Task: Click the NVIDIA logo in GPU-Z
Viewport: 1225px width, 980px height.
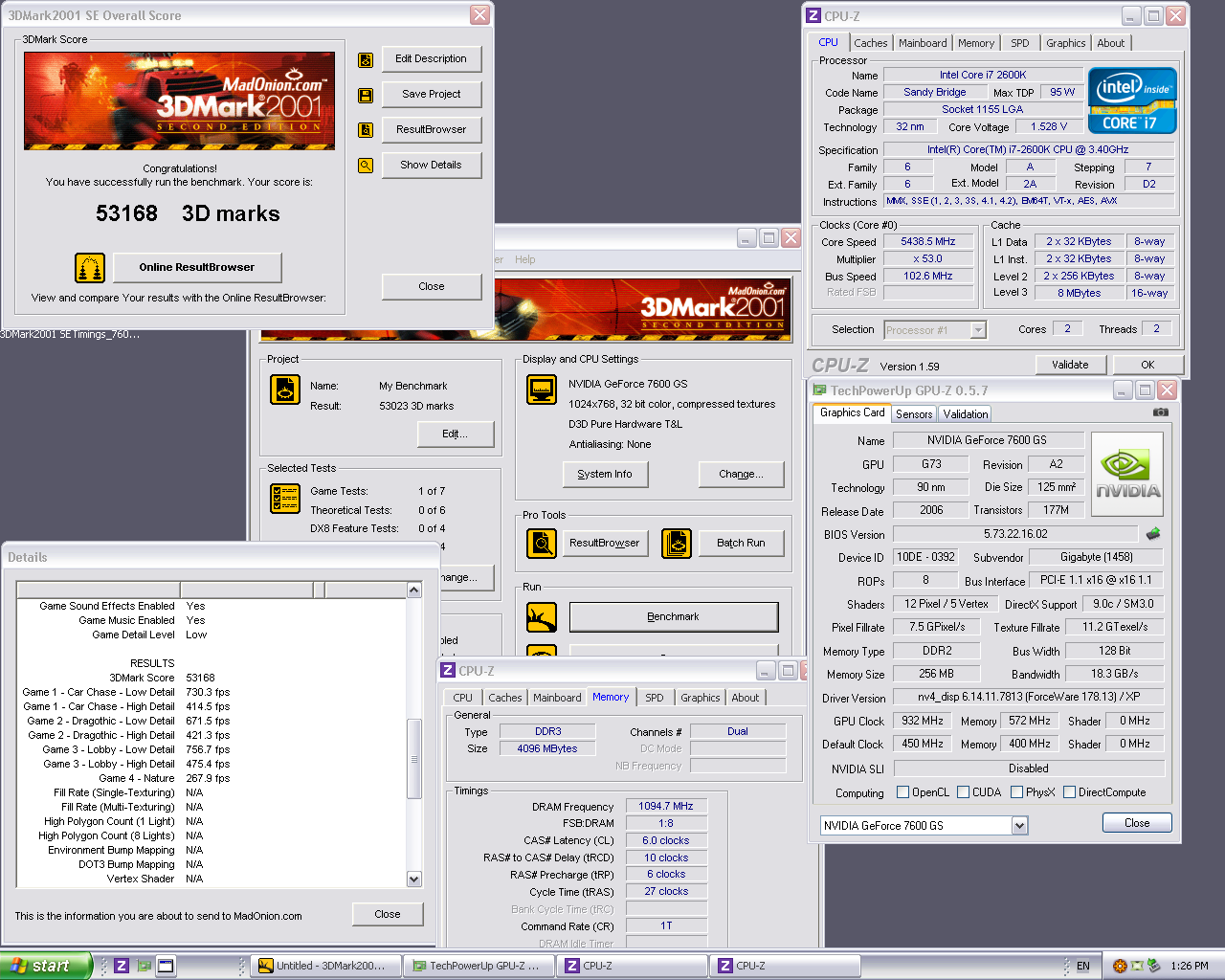Action: (x=1127, y=476)
